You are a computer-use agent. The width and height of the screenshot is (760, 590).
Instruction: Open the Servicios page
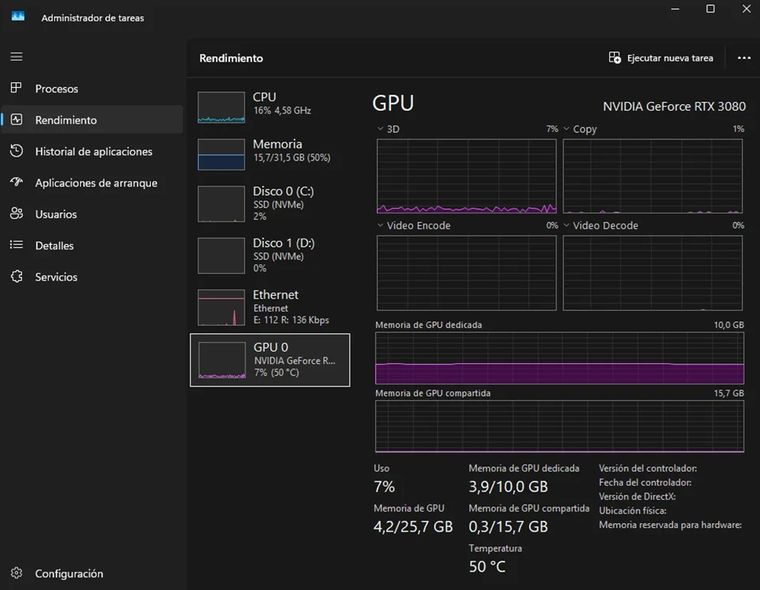pos(92,277)
